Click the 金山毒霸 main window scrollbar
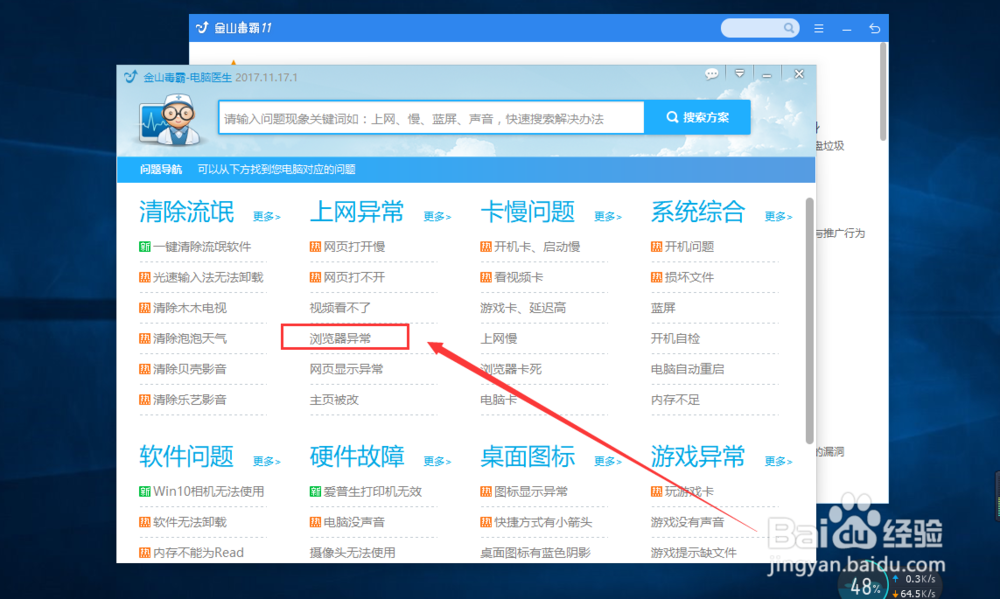 (883, 92)
